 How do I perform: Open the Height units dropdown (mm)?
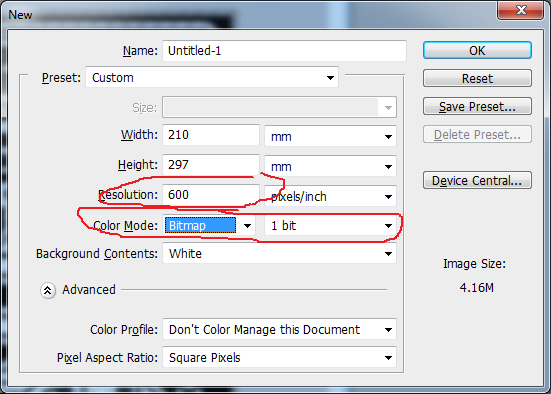pyautogui.click(x=330, y=166)
